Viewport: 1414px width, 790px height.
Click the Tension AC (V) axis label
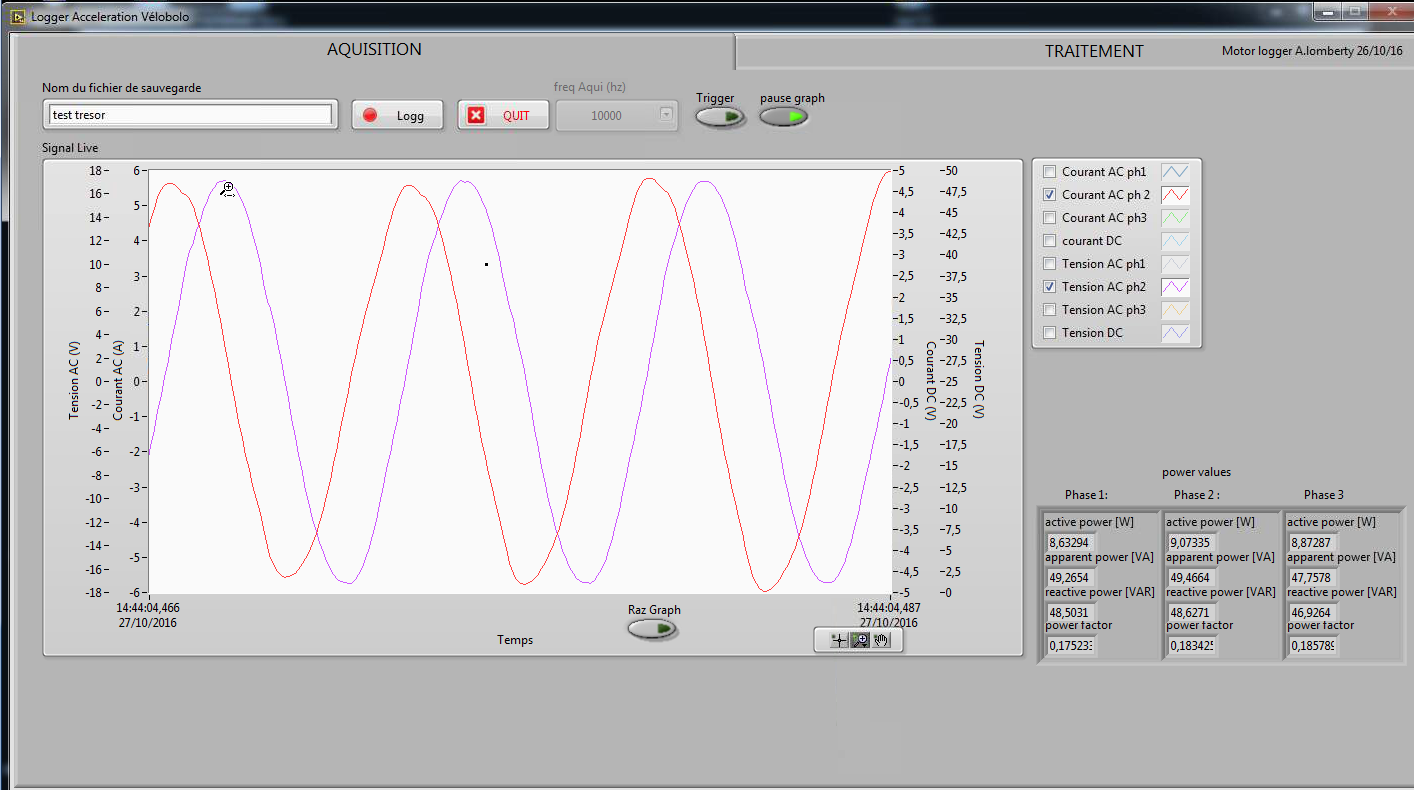click(74, 380)
